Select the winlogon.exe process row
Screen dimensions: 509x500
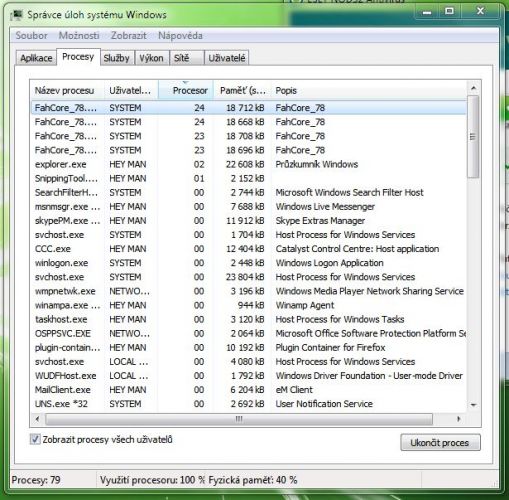pos(249,263)
